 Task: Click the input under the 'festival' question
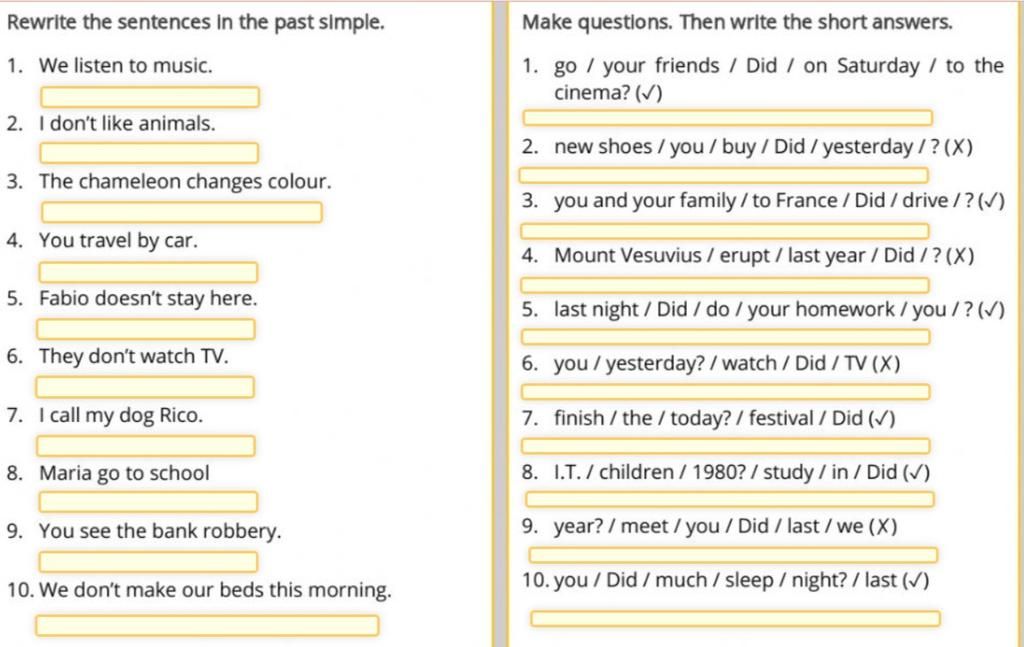726,446
